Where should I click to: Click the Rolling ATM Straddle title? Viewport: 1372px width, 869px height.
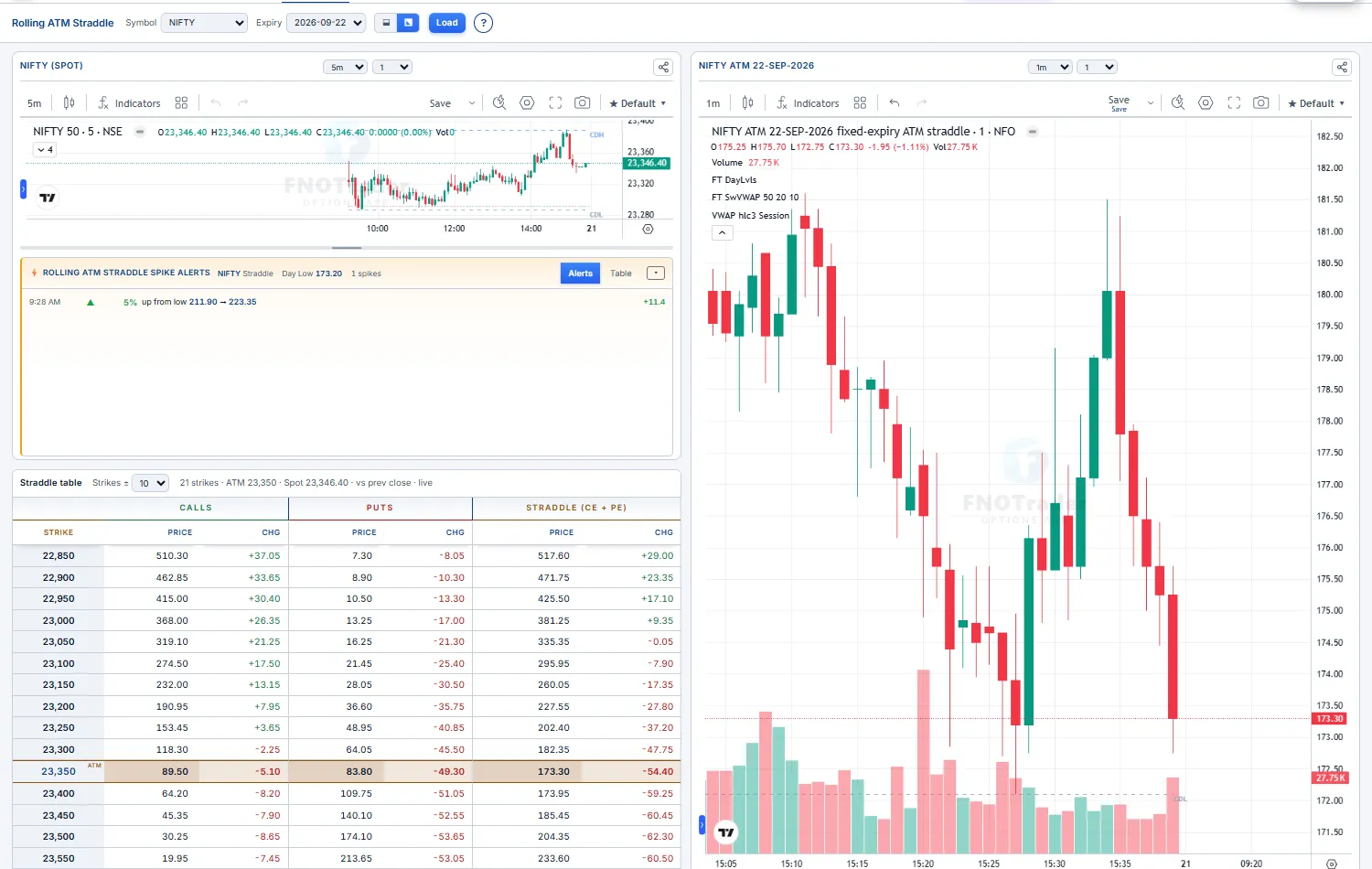tap(63, 23)
